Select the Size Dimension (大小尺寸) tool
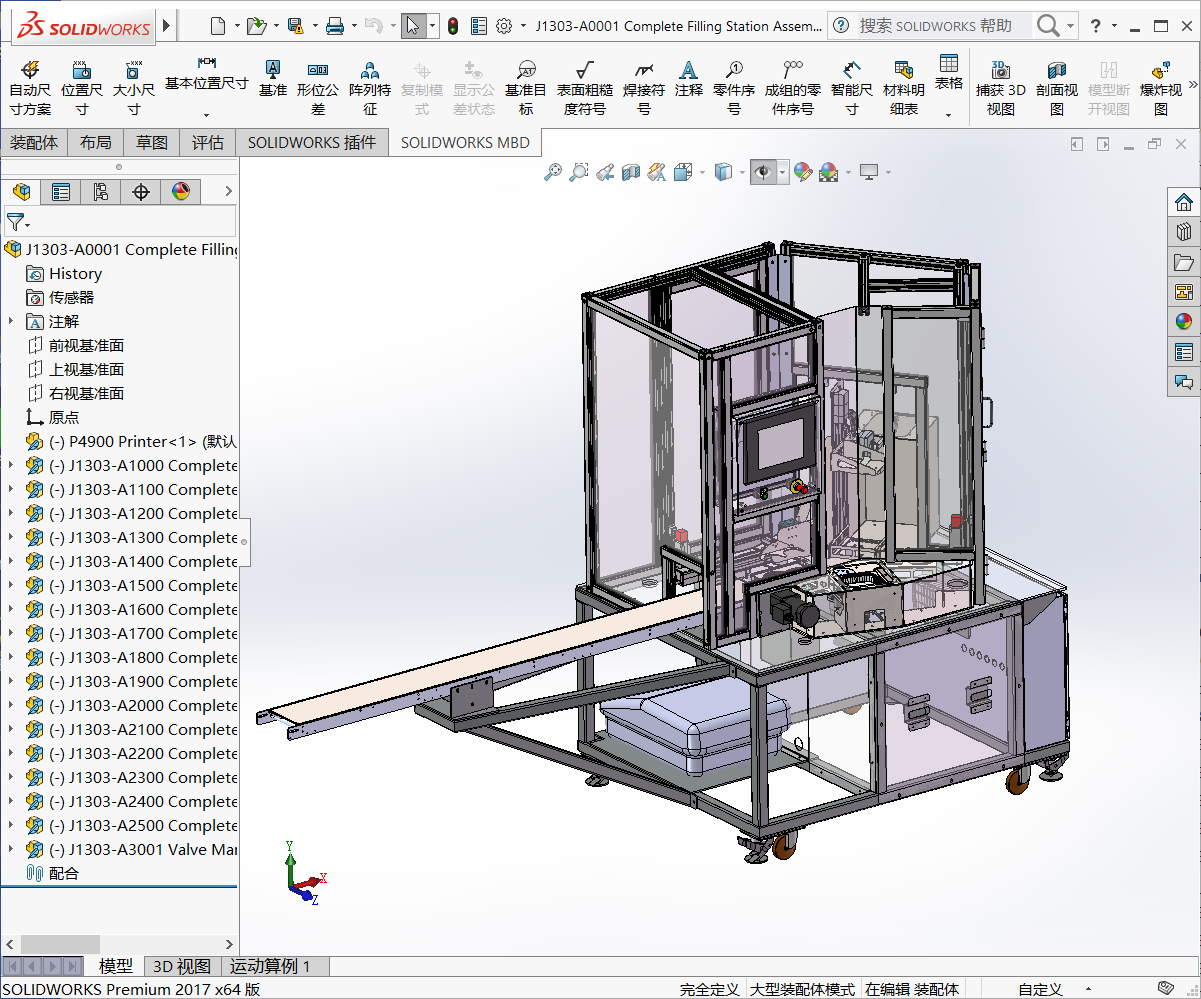Image resolution: width=1201 pixels, height=999 pixels. tap(133, 87)
